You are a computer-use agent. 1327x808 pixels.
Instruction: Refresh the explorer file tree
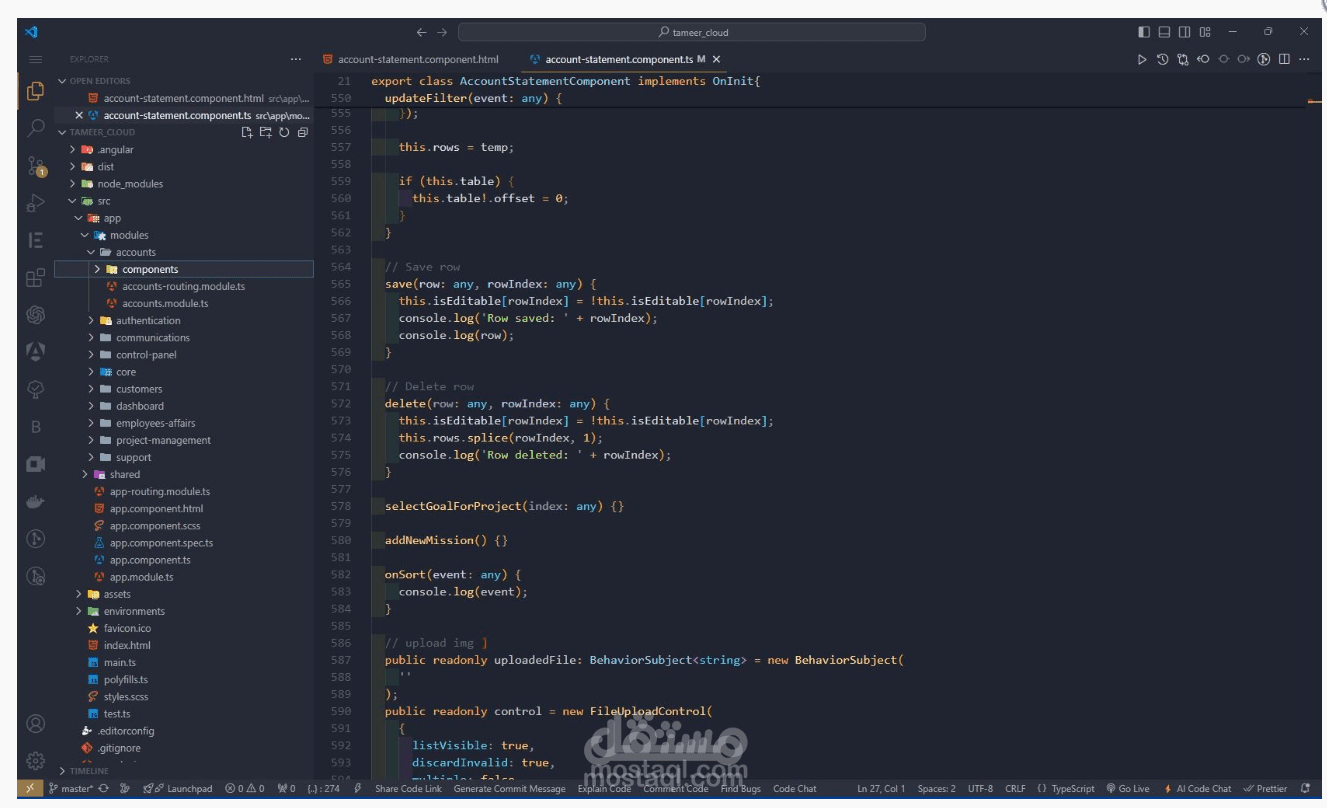pyautogui.click(x=284, y=132)
